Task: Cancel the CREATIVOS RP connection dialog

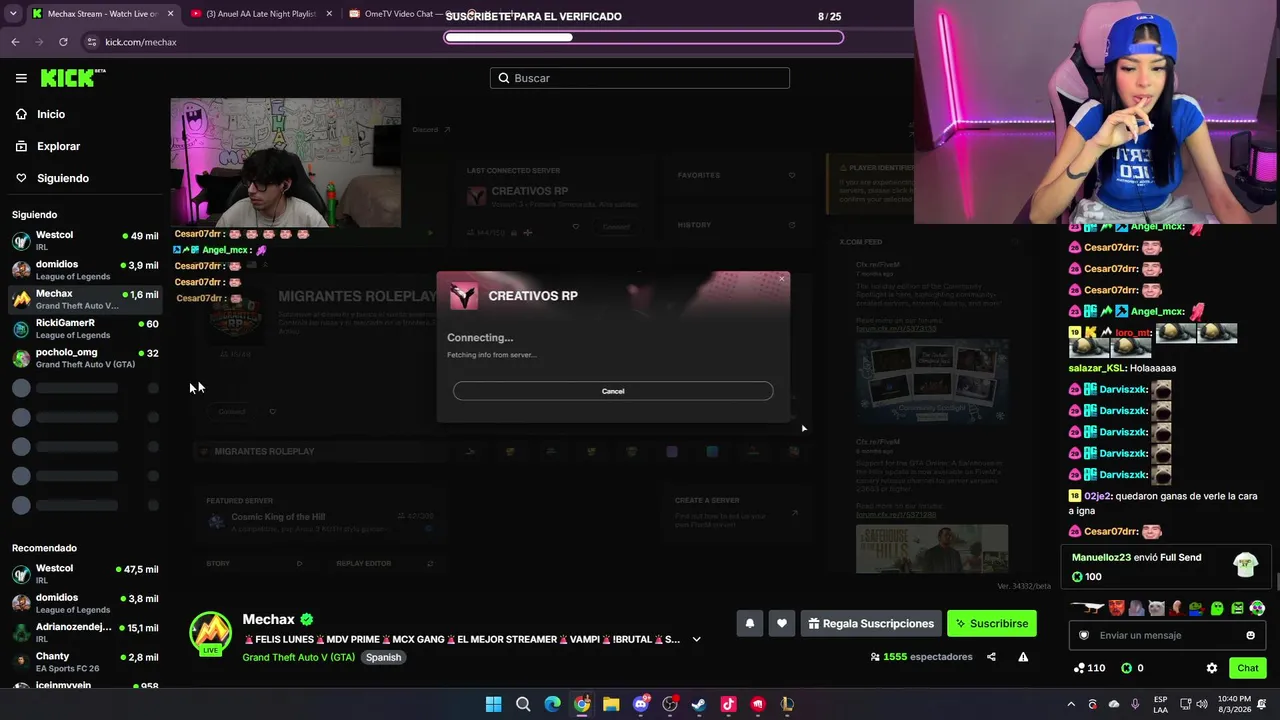Action: tap(613, 391)
